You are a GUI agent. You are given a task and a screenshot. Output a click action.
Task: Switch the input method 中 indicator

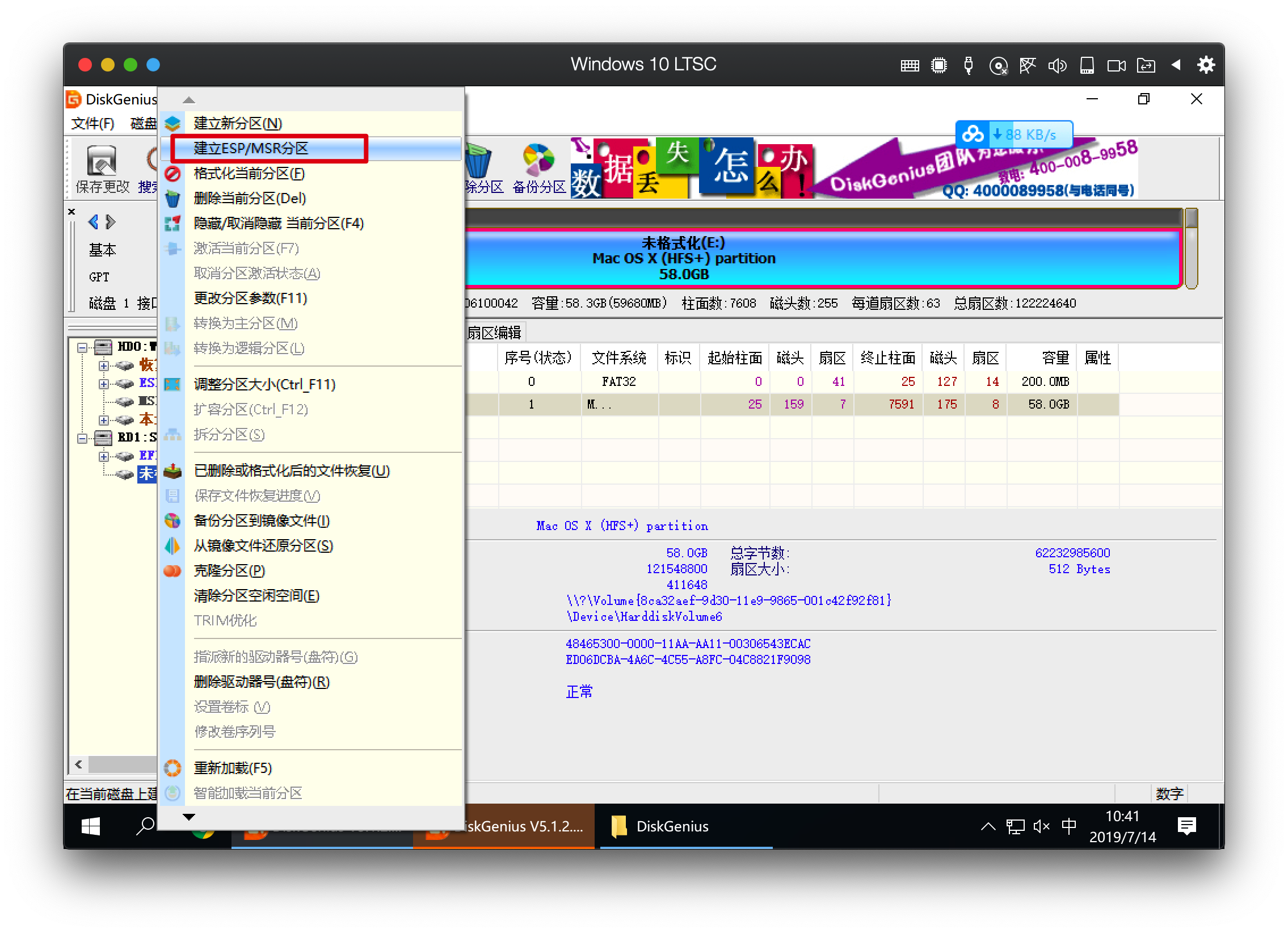[1069, 827]
